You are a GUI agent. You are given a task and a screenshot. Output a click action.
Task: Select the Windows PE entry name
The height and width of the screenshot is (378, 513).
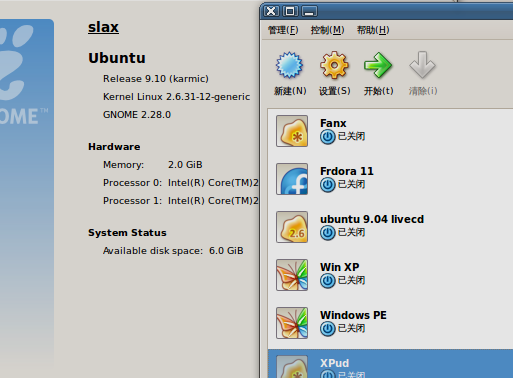tap(353, 315)
